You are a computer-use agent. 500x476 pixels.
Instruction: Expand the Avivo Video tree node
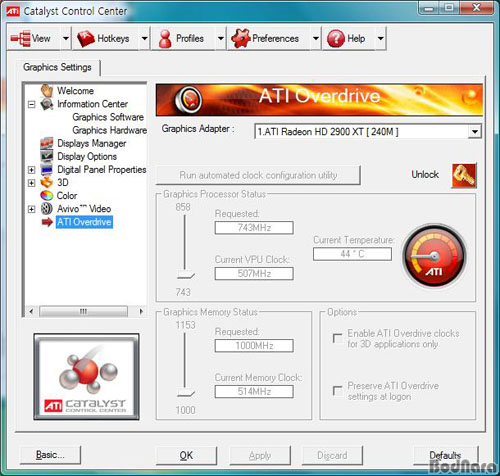(x=31, y=209)
